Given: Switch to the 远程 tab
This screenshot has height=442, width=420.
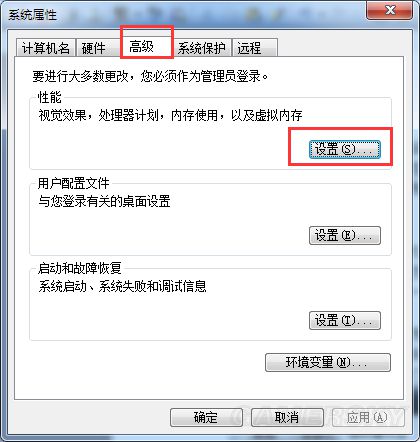Looking at the screenshot, I should (255, 48).
